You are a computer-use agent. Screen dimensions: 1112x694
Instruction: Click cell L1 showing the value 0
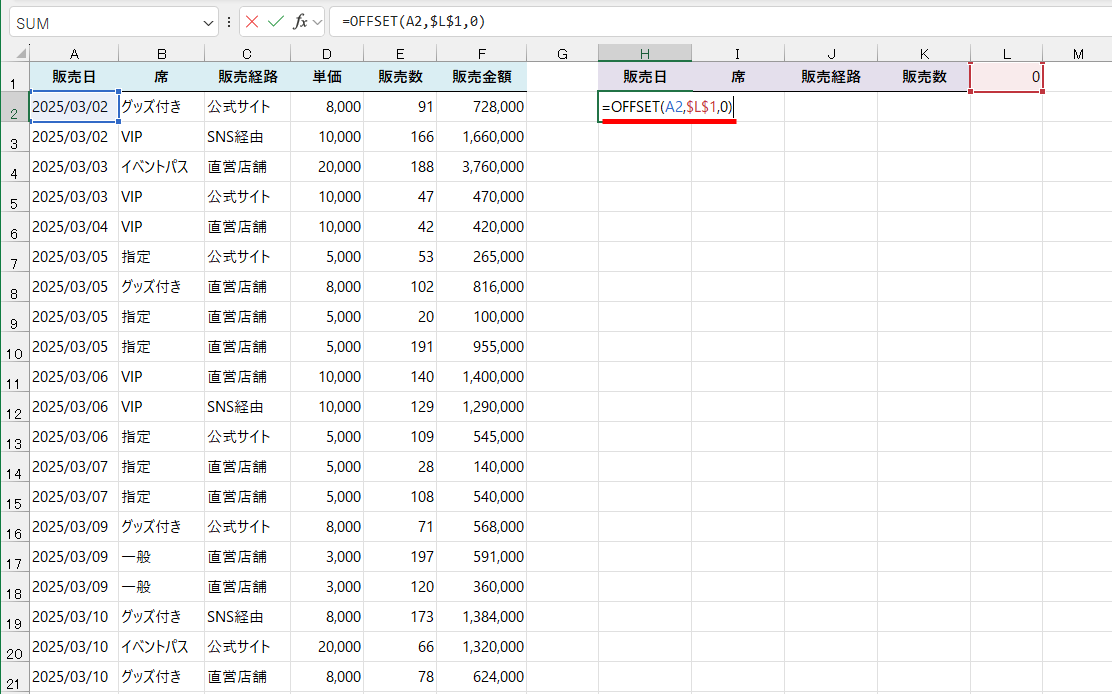point(1006,75)
